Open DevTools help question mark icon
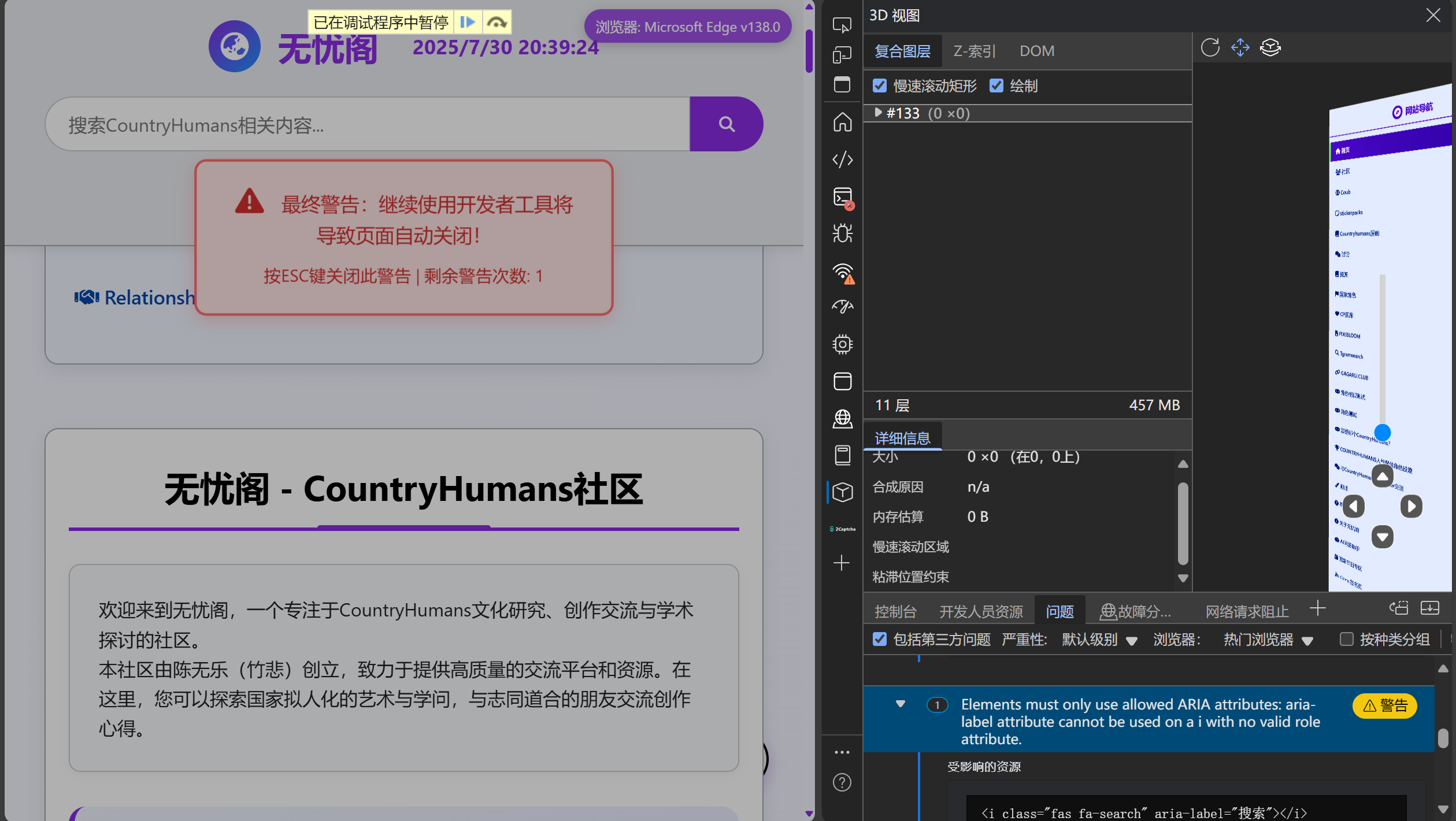Viewport: 1456px width, 821px height. point(842,782)
